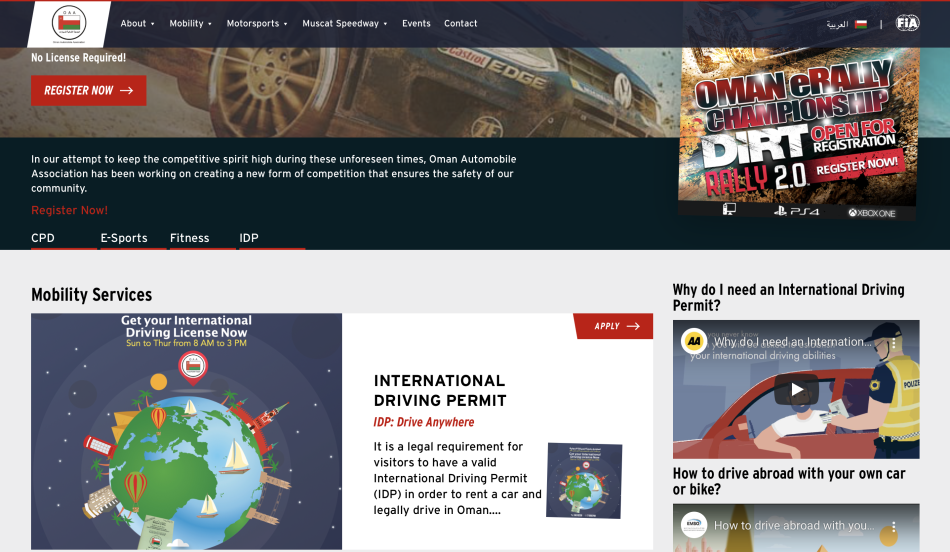Click the 'IDP: Drive Anywhere' subtitle
Image resolution: width=950 pixels, height=552 pixels.
coord(424,422)
